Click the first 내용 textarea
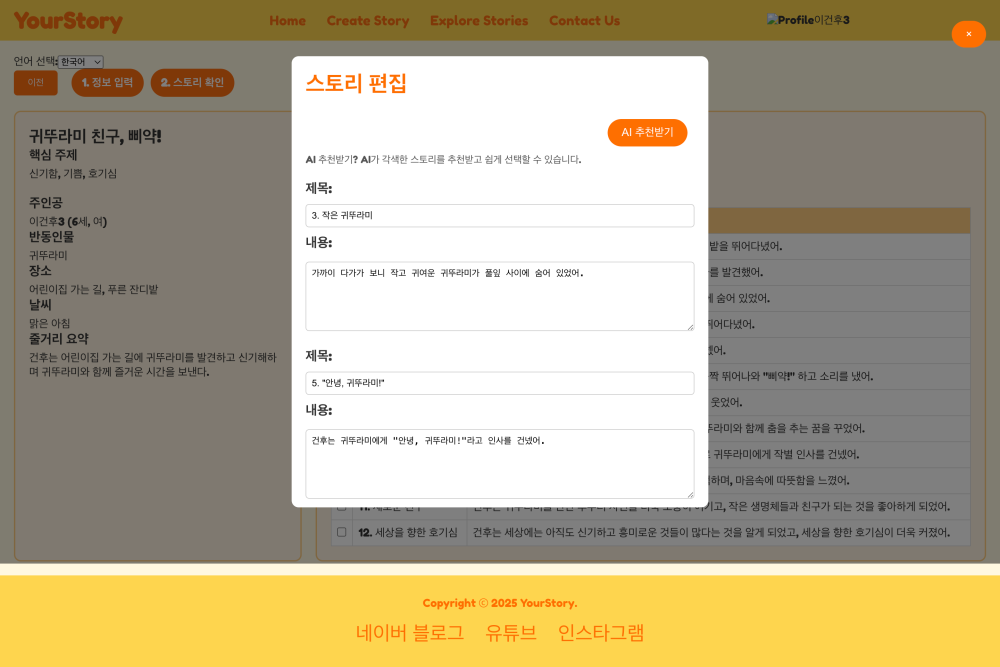 [499, 296]
